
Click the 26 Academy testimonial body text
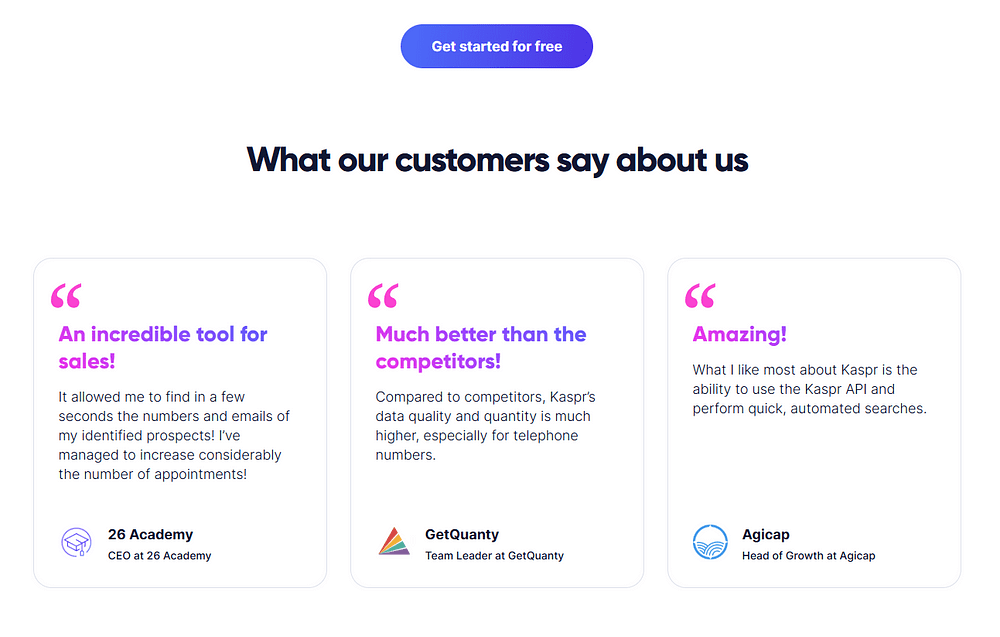[x=174, y=436]
